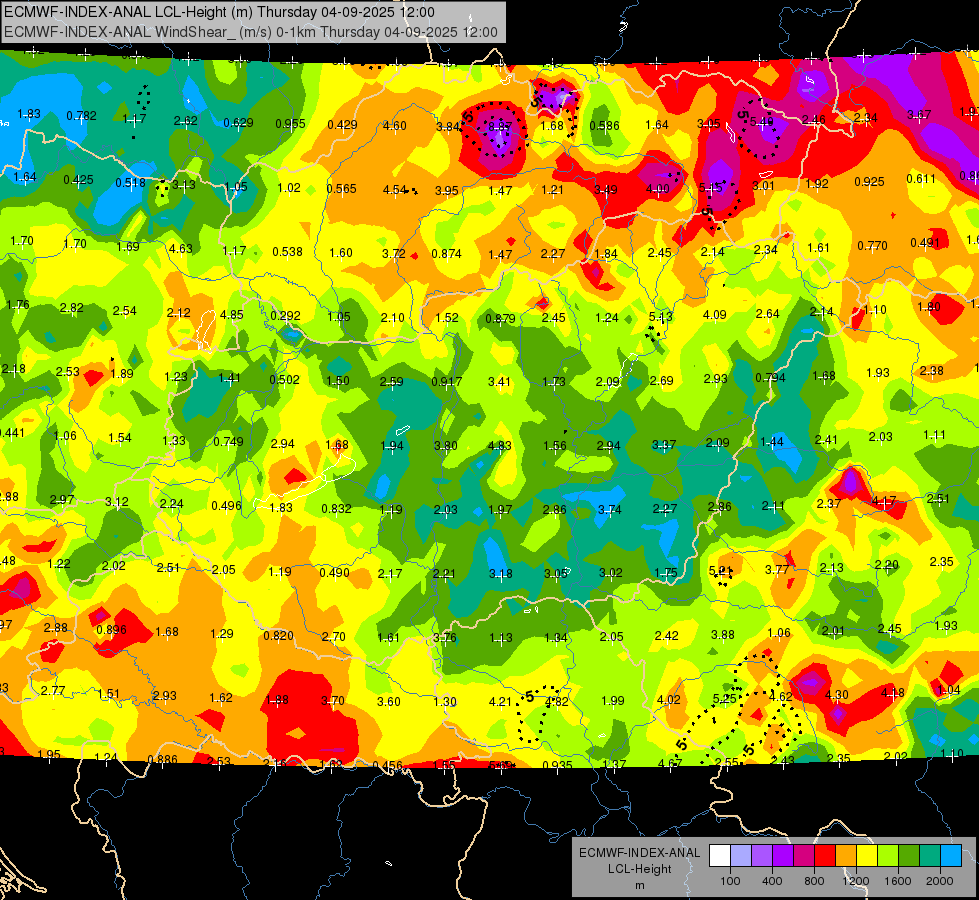Click the wind shear value 0.925
Image resolution: width=979 pixels, height=900 pixels.
869,182
